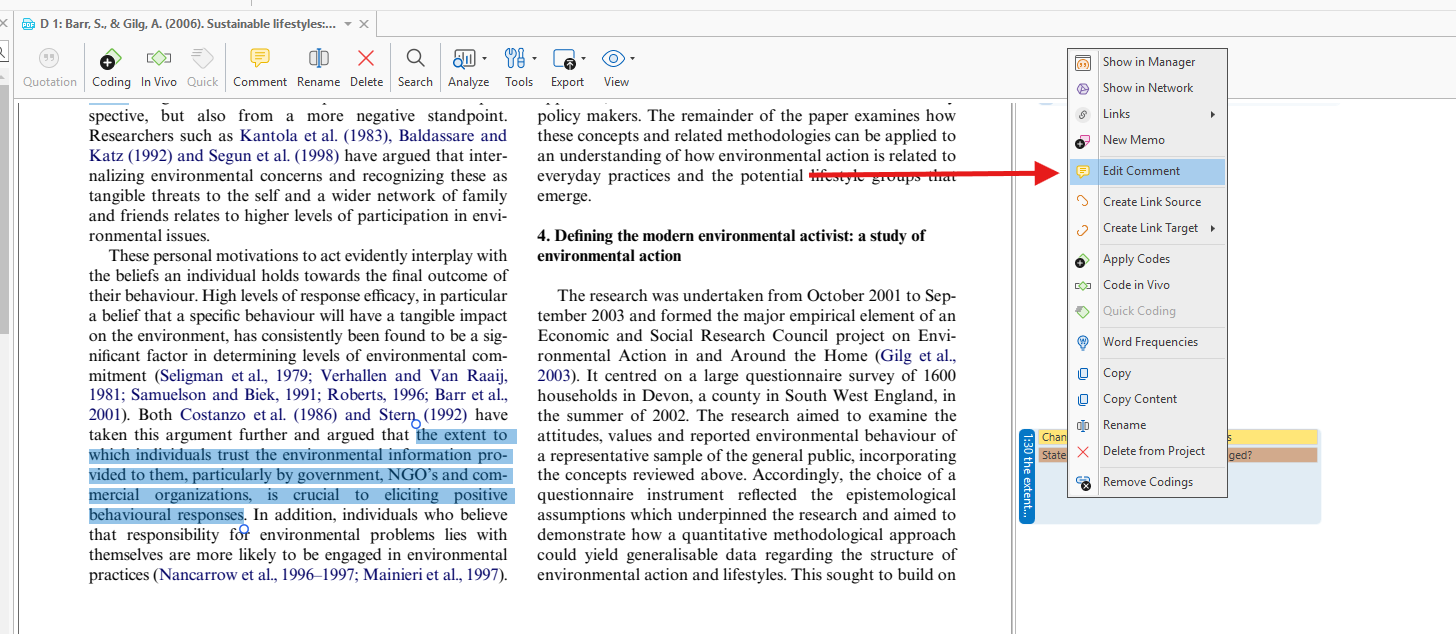Screen dimensions: 1456x634
Task: Choose Edit Comment from the context menu
Action: point(1147,171)
